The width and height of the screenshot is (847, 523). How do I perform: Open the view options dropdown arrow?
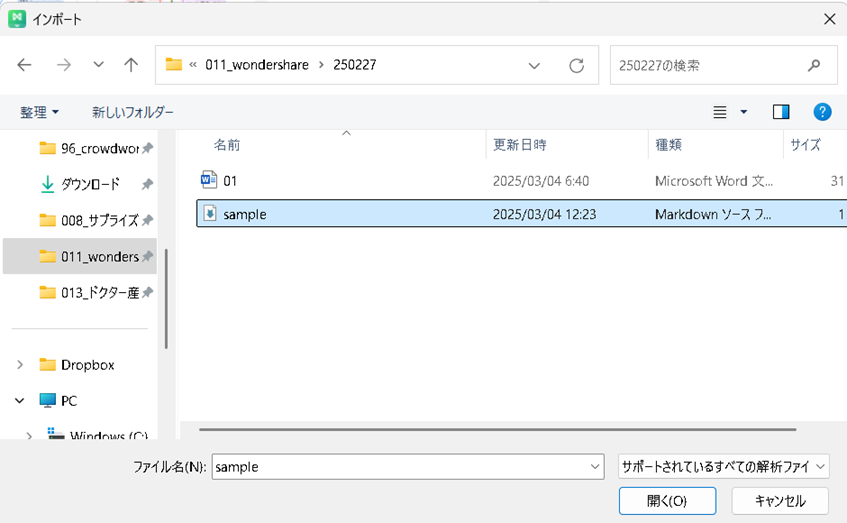pyautogui.click(x=744, y=112)
